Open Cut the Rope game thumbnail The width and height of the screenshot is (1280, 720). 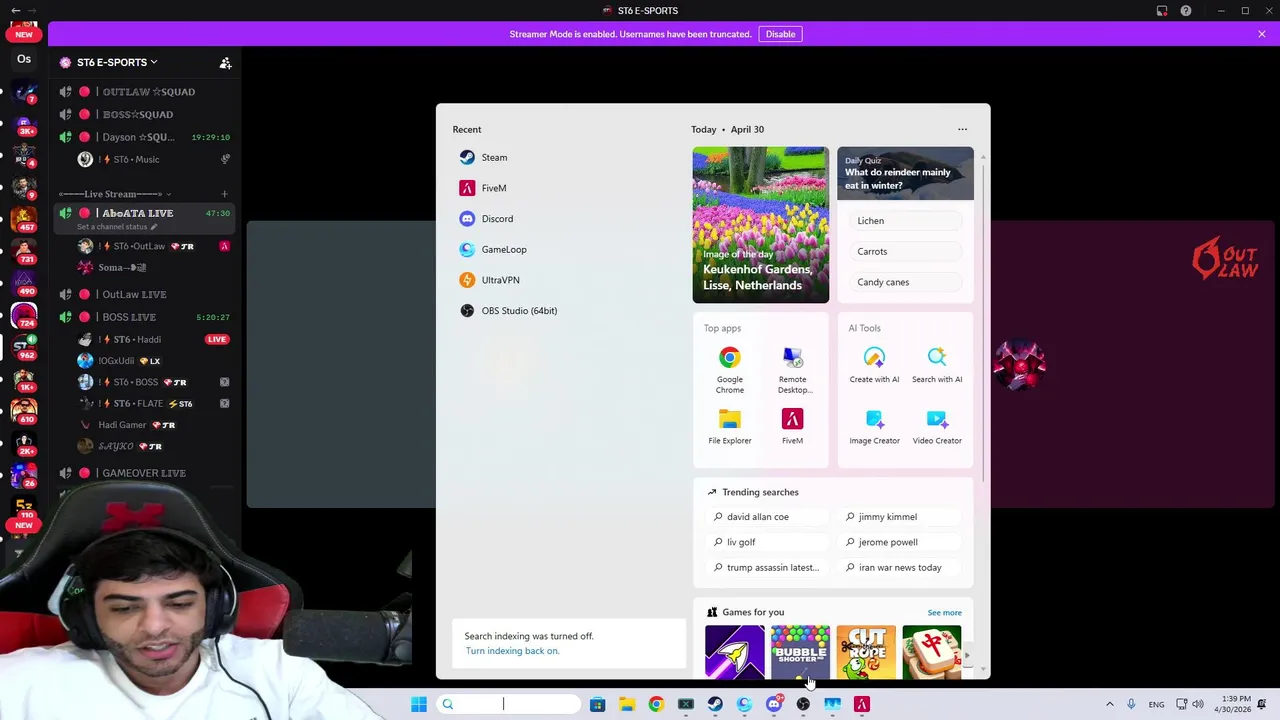pos(866,652)
